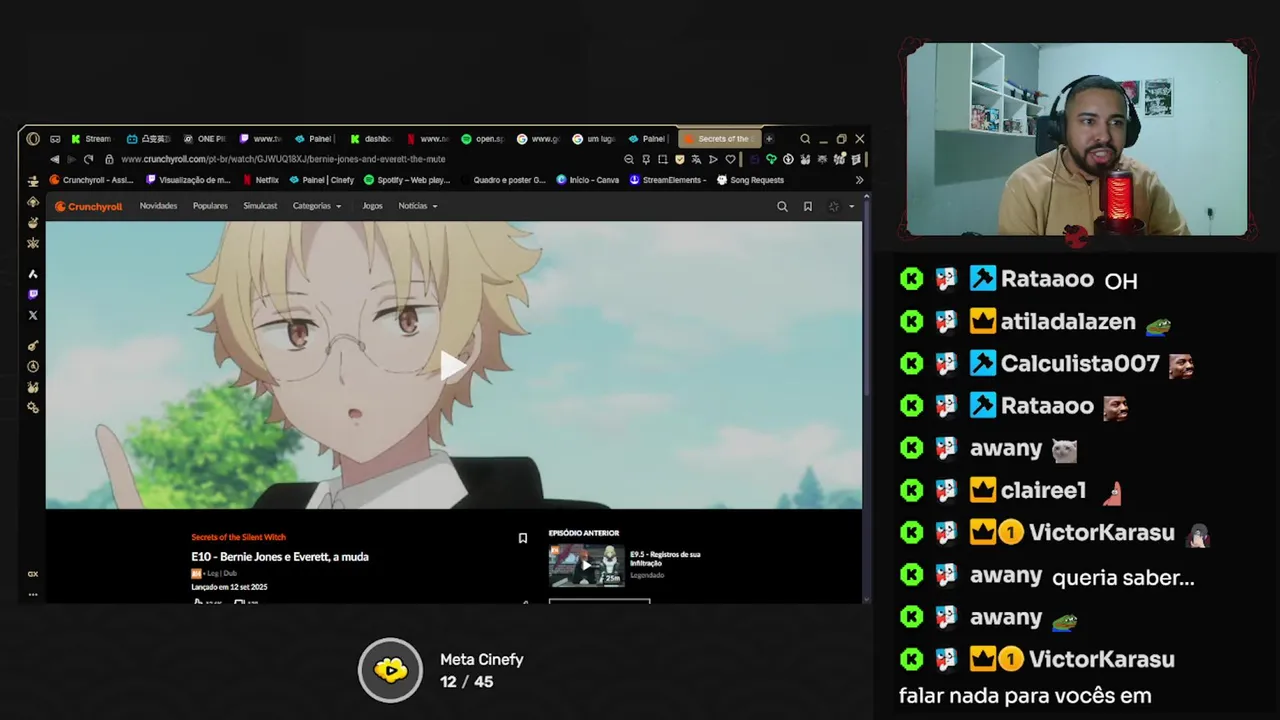Open the Netflix bookmark
The image size is (1280, 720).
260,180
